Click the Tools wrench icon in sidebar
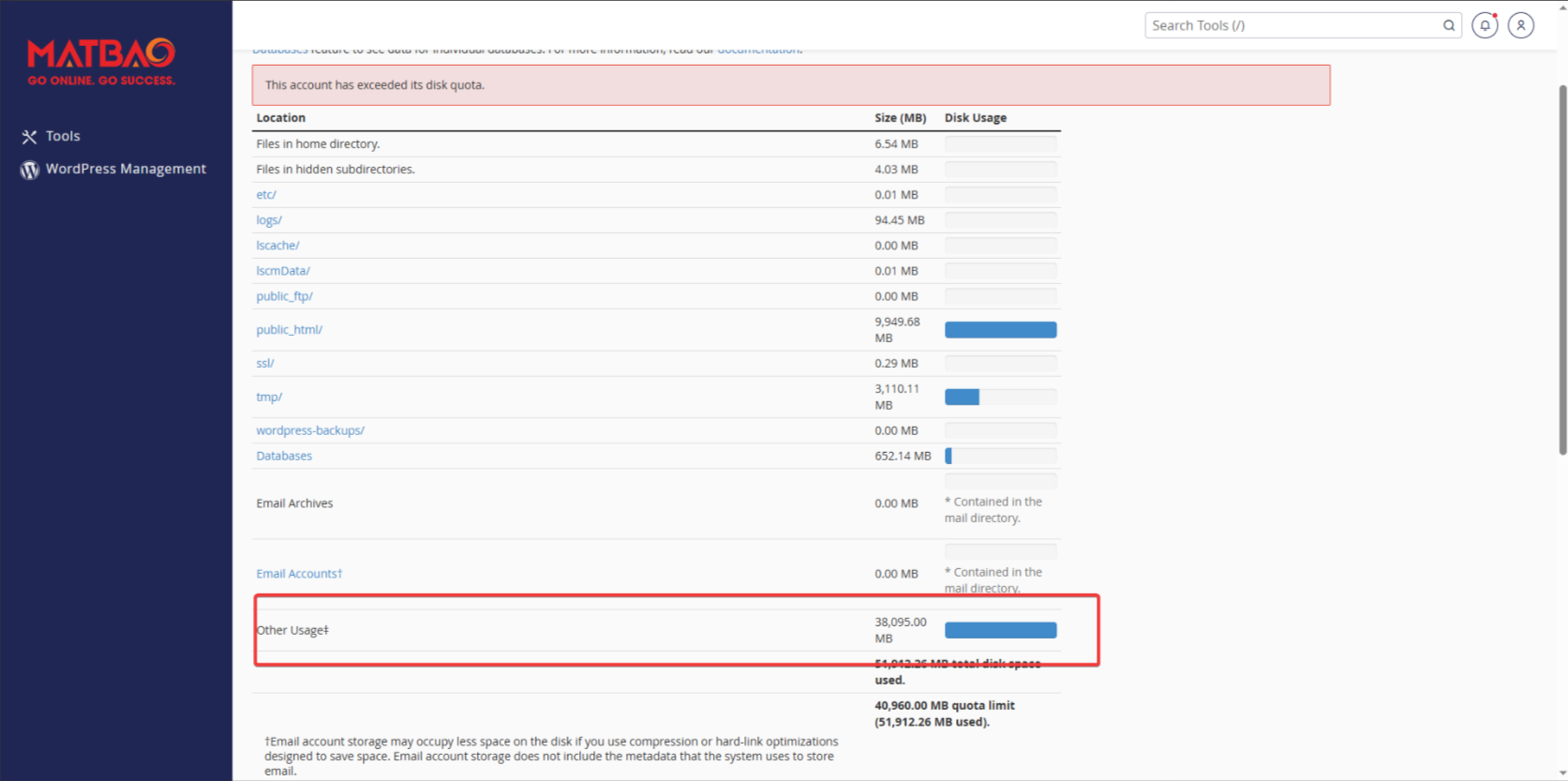Viewport: 1568px width, 781px height. coord(30,137)
